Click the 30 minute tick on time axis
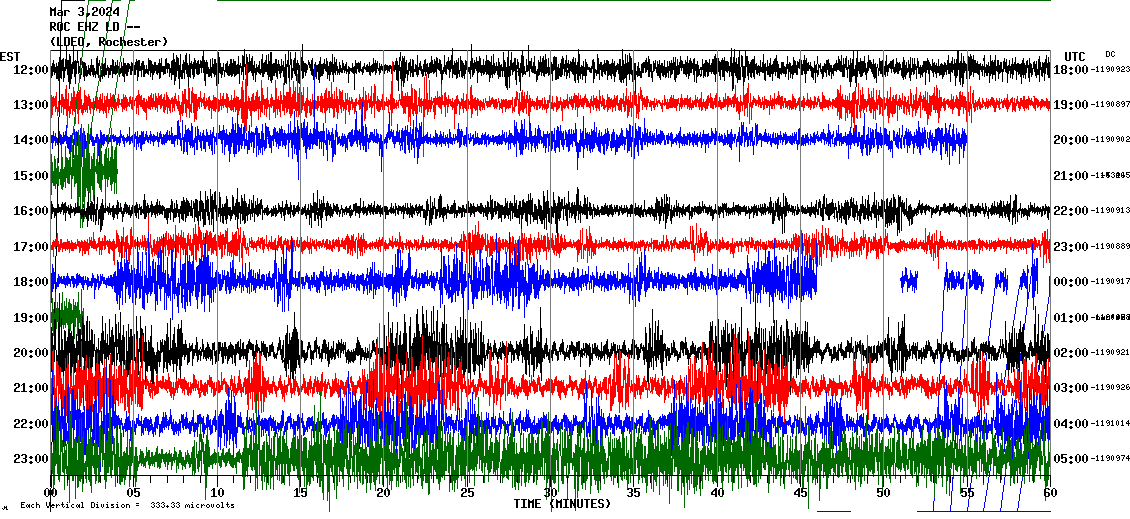 coord(550,493)
